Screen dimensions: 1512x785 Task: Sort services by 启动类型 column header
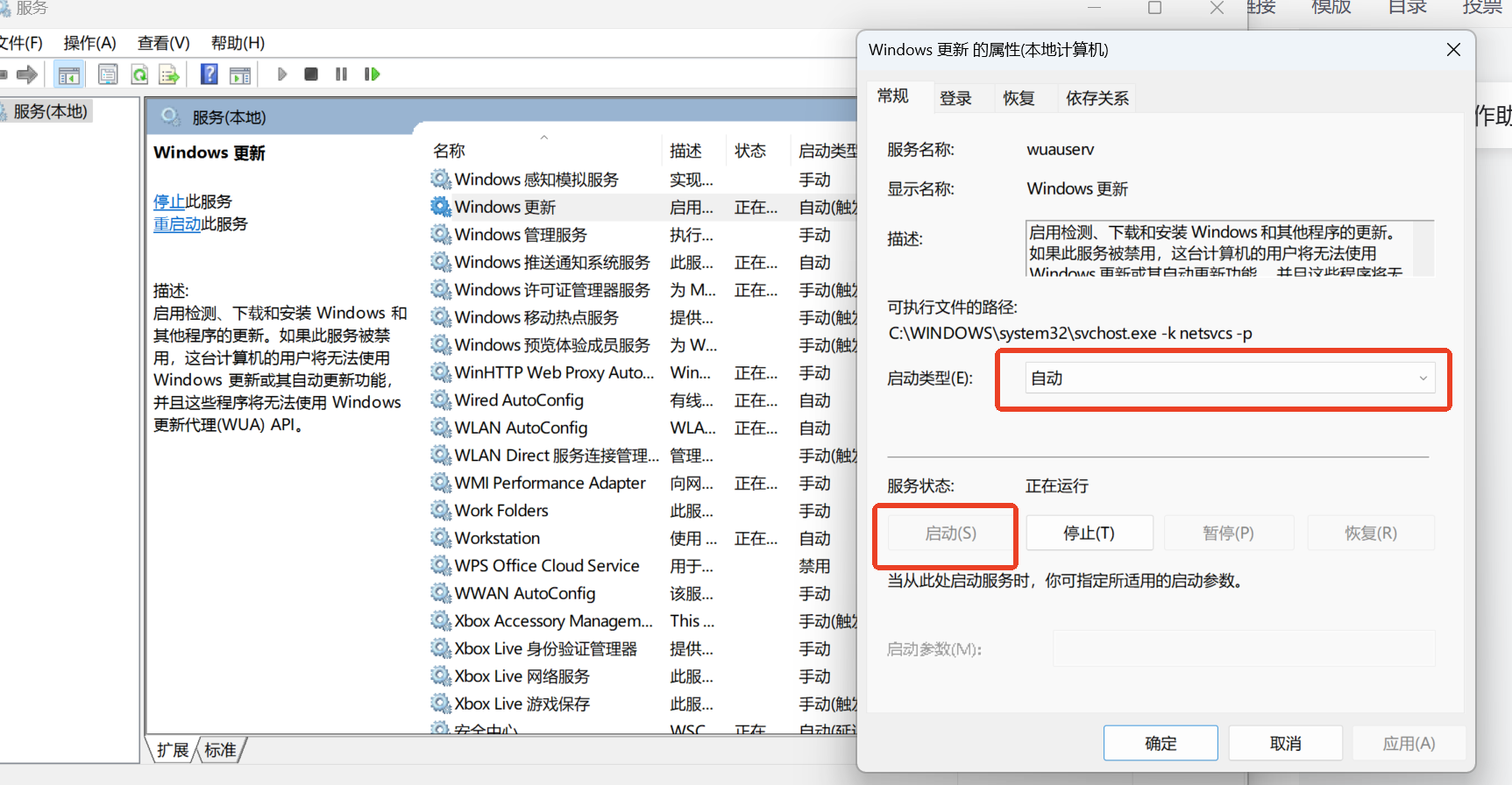tap(826, 151)
